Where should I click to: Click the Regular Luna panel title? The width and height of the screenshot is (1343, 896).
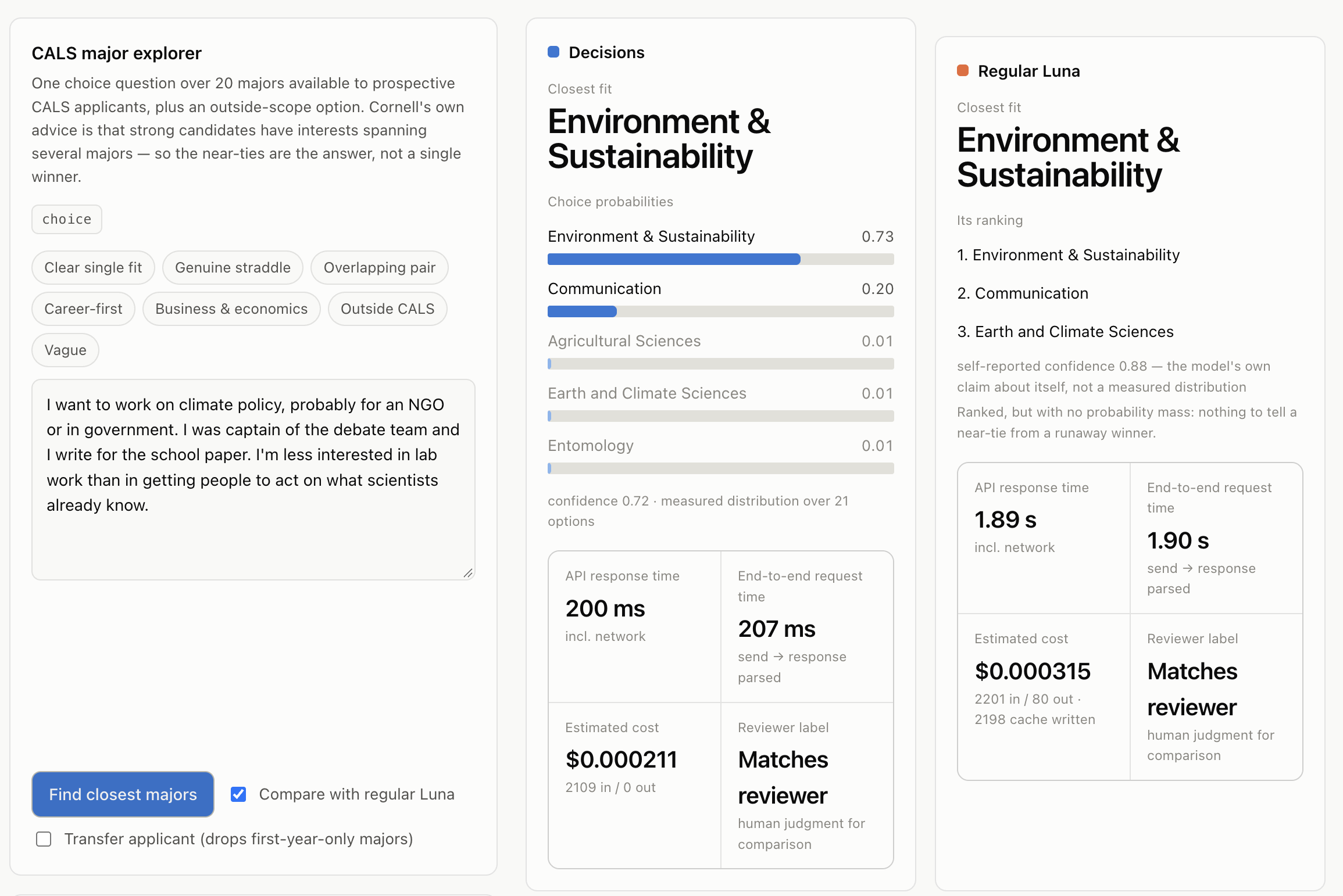1028,71
